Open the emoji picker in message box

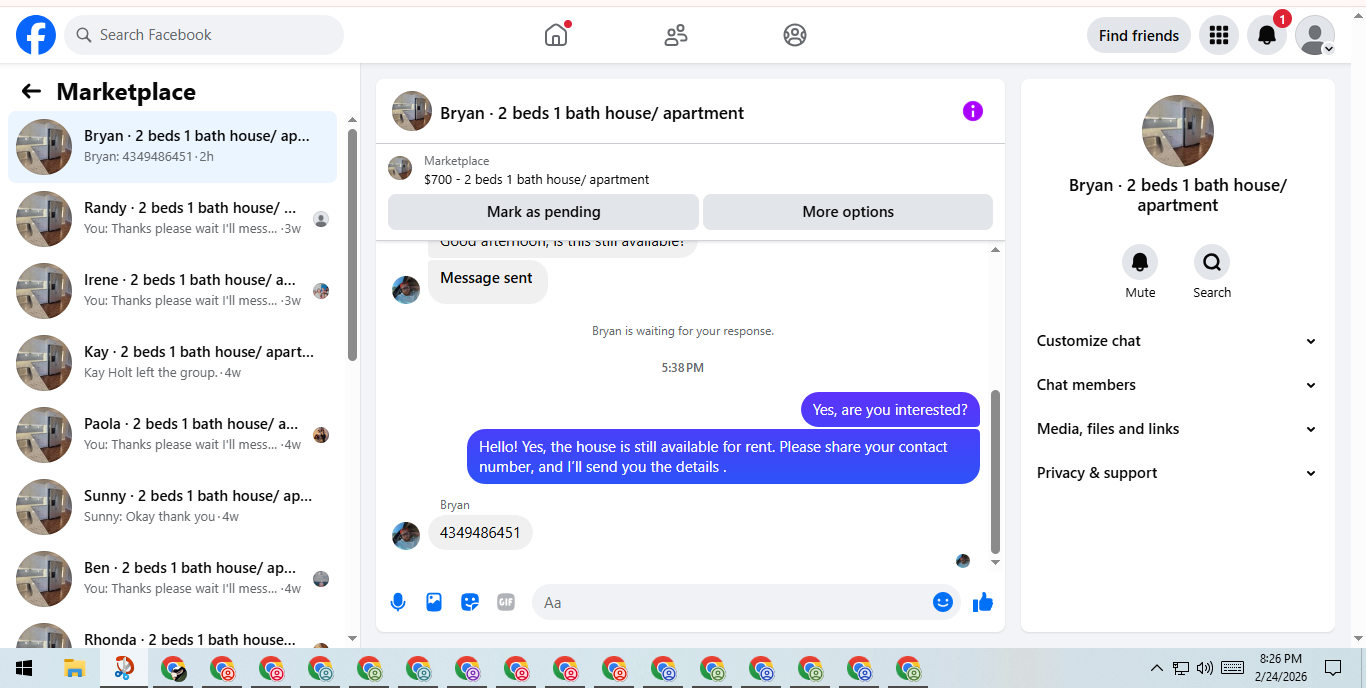942,602
